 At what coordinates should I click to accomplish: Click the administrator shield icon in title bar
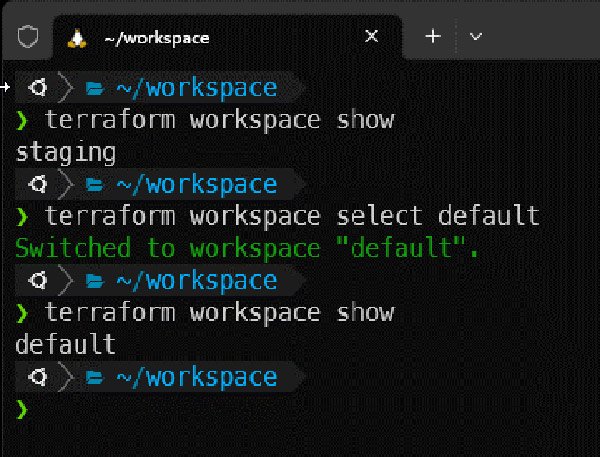tap(29, 37)
